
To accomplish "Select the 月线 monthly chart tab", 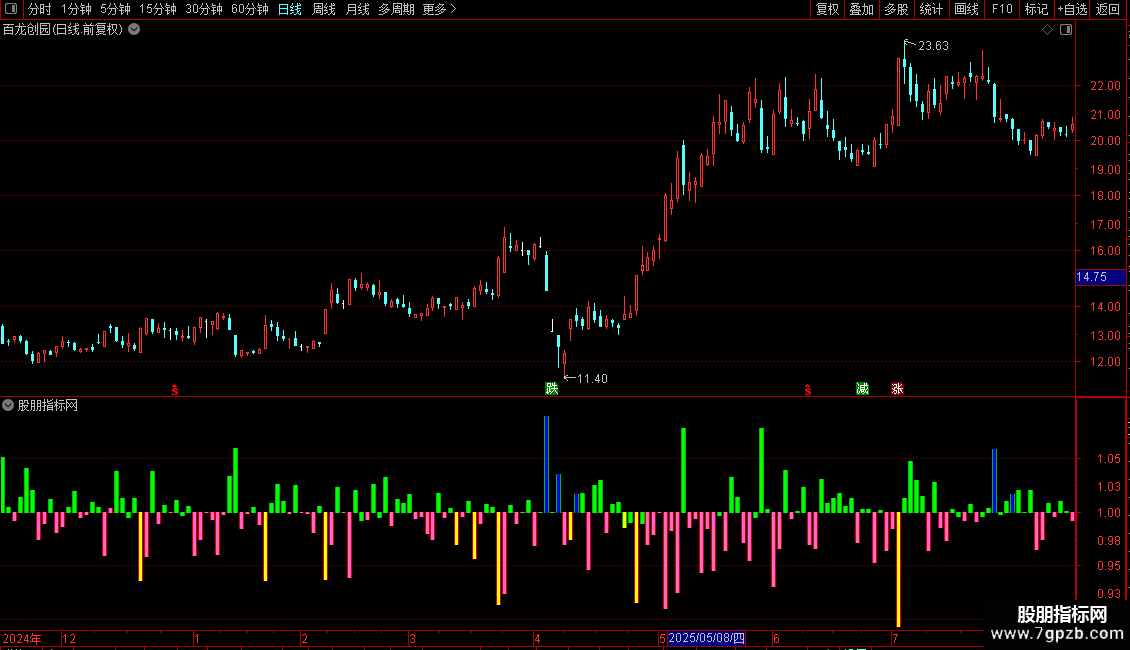I will tap(357, 9).
